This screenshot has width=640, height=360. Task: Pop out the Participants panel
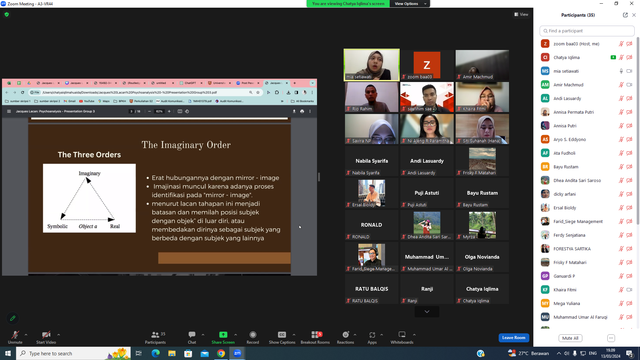(x=625, y=15)
